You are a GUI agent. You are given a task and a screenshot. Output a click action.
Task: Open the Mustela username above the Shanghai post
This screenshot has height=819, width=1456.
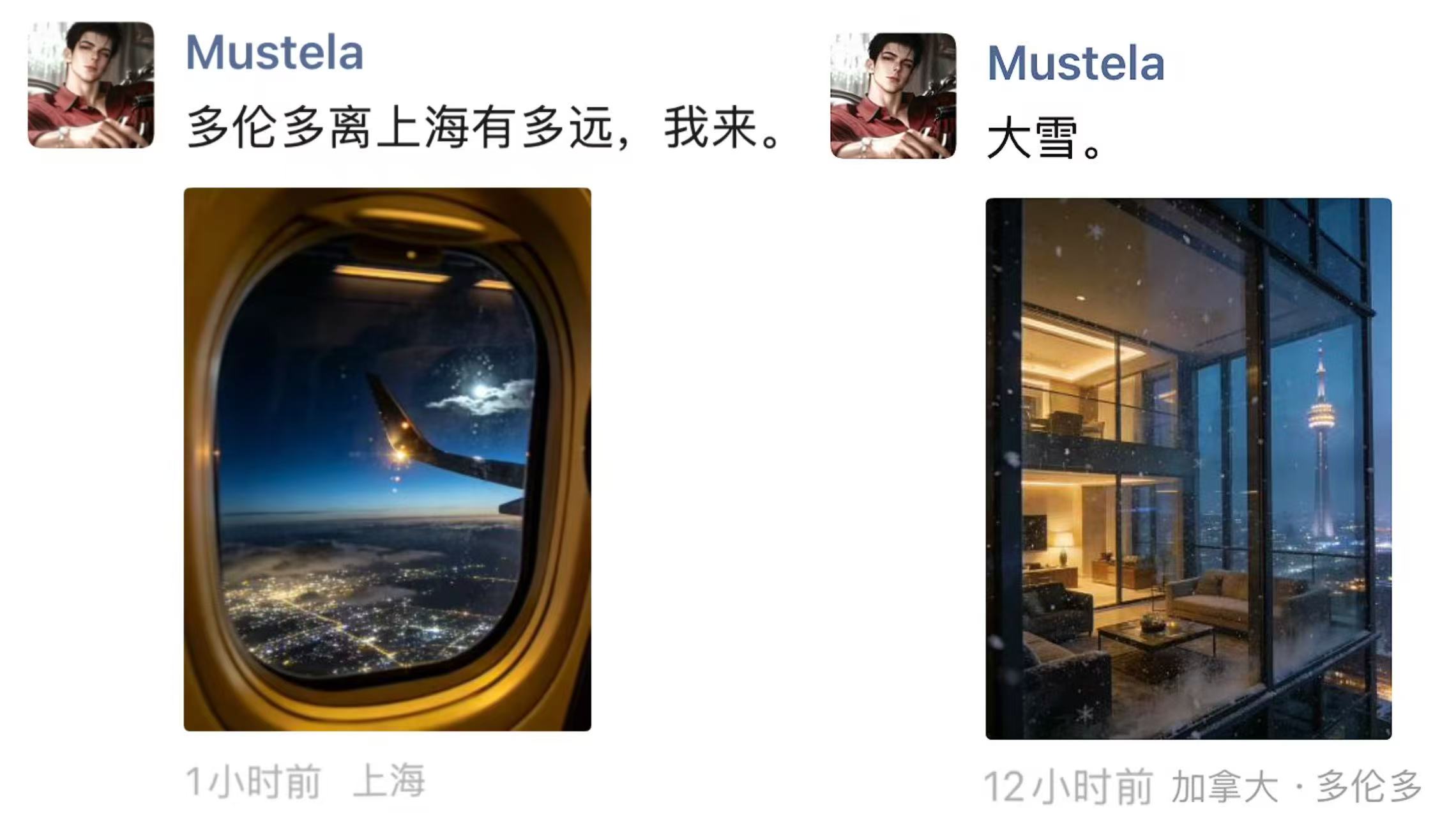pyautogui.click(x=275, y=52)
